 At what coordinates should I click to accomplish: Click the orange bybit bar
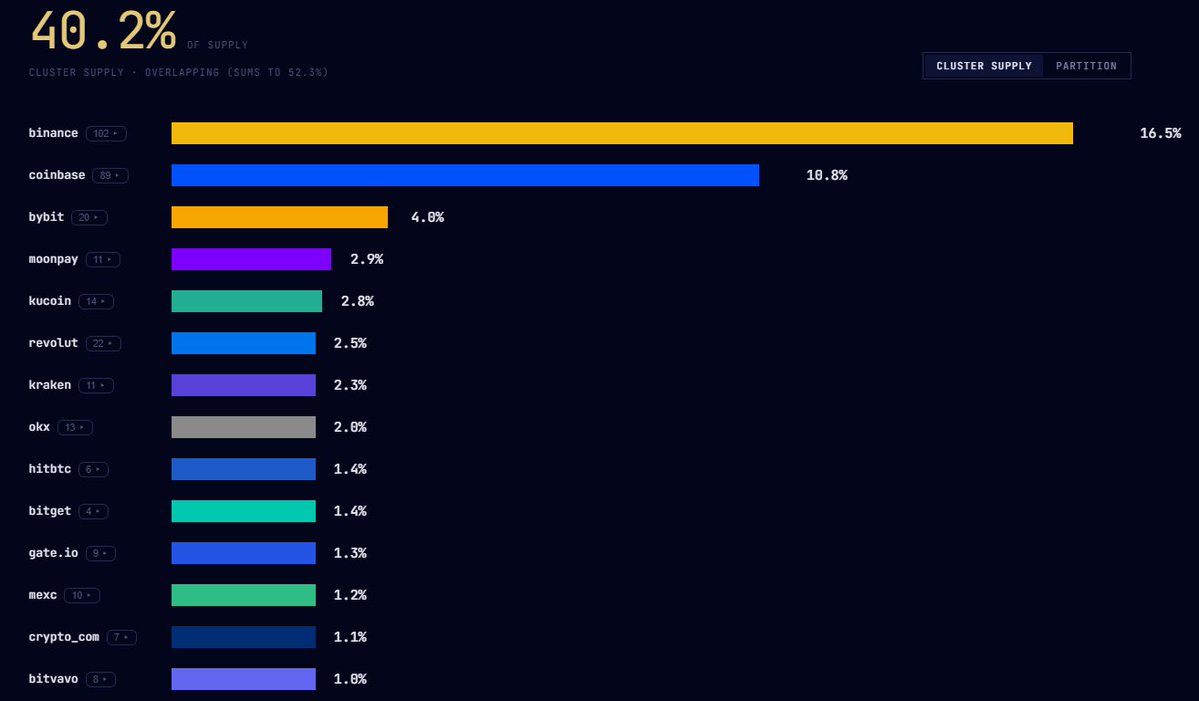coord(279,217)
